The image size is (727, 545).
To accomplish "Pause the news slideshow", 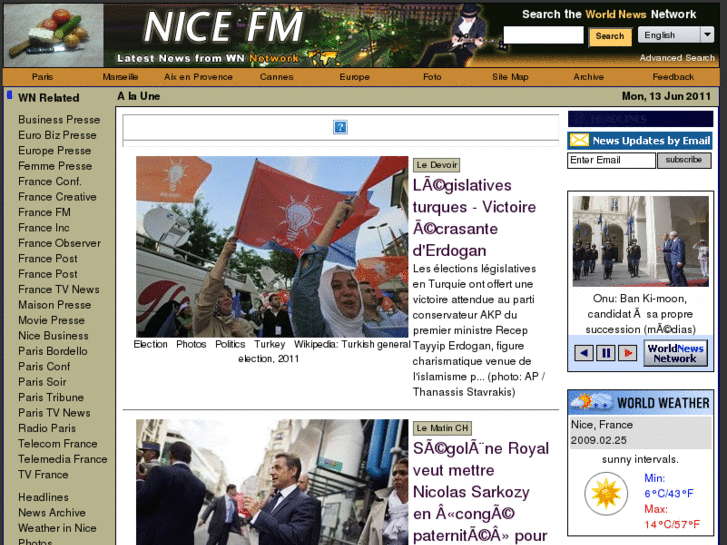I will 606,353.
